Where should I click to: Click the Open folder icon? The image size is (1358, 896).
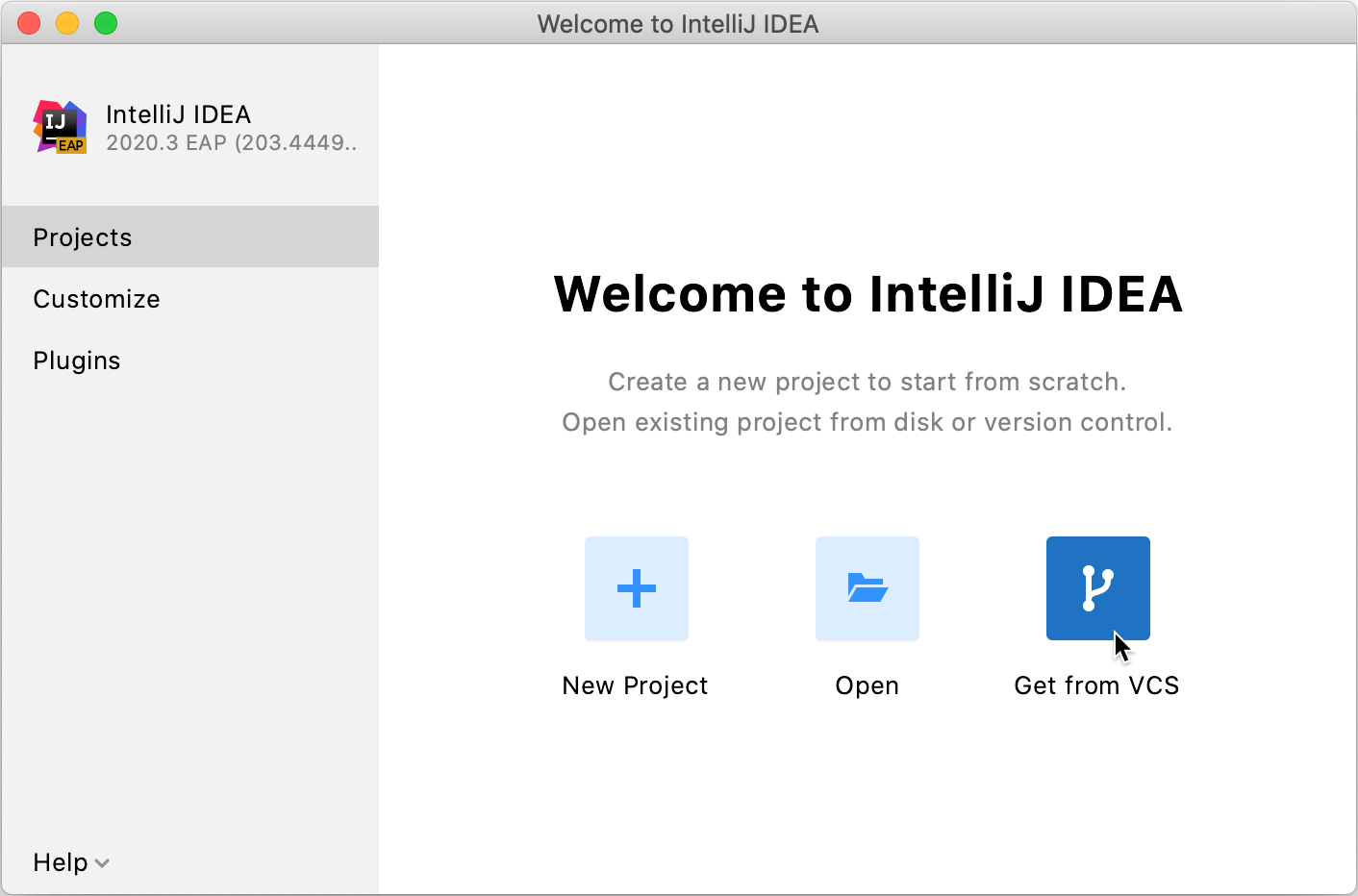coord(868,588)
